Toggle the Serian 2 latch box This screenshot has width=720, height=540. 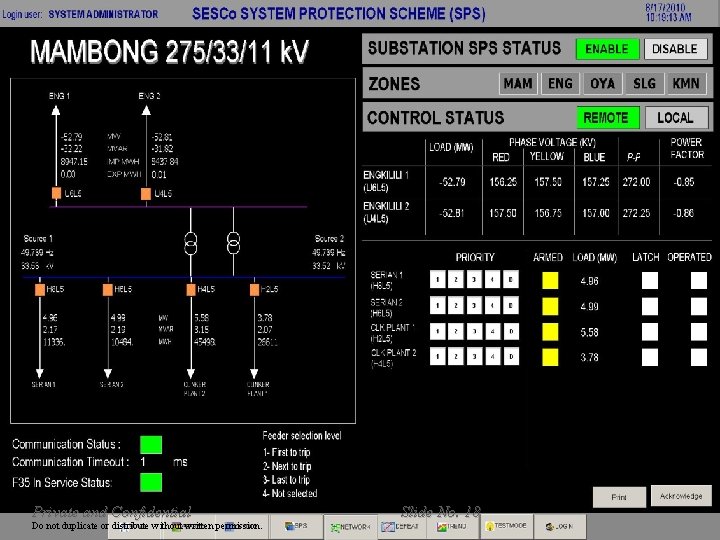(x=650, y=306)
